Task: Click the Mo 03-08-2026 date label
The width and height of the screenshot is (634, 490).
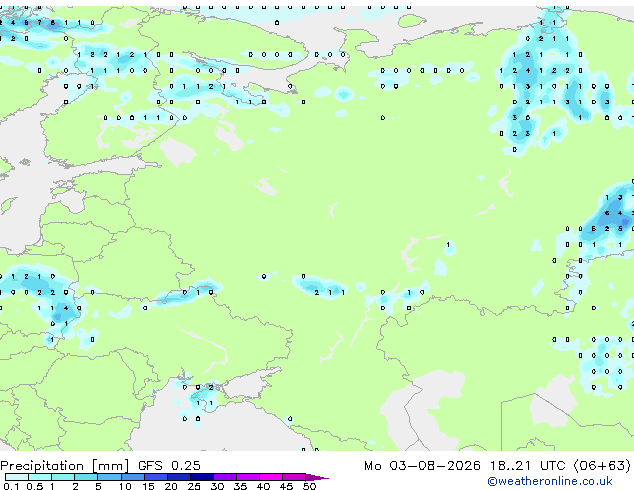Action: click(422, 466)
